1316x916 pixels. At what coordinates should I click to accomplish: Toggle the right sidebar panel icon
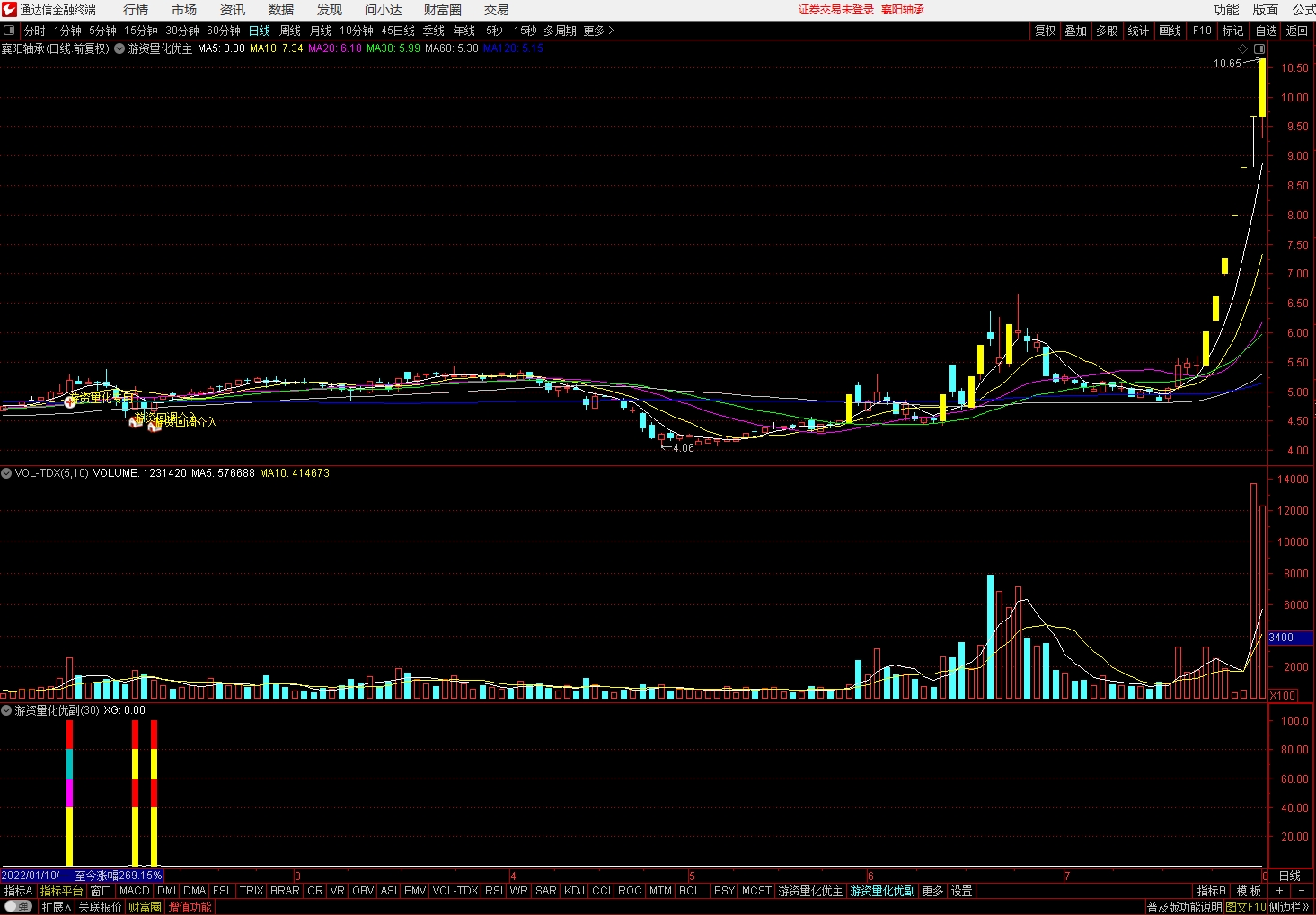1259,48
